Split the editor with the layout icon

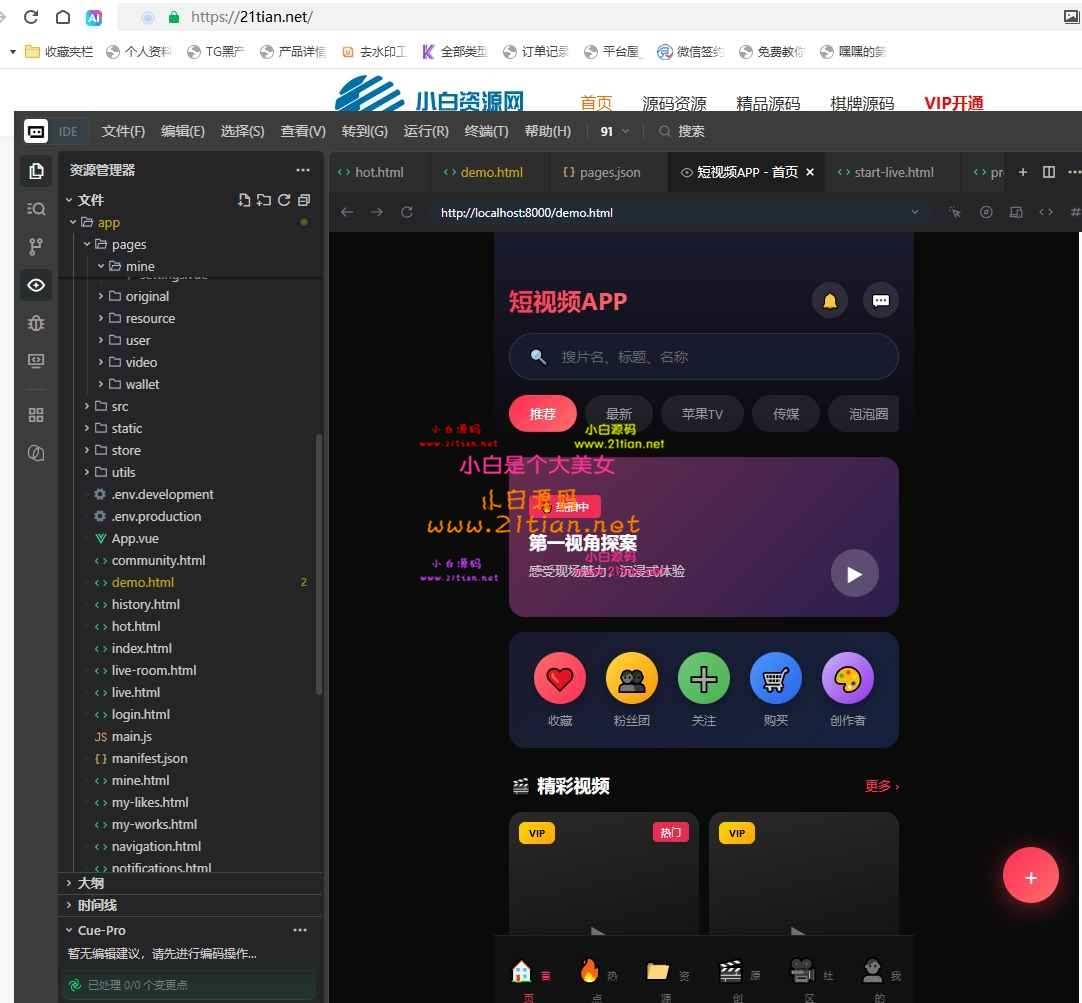click(x=1048, y=172)
